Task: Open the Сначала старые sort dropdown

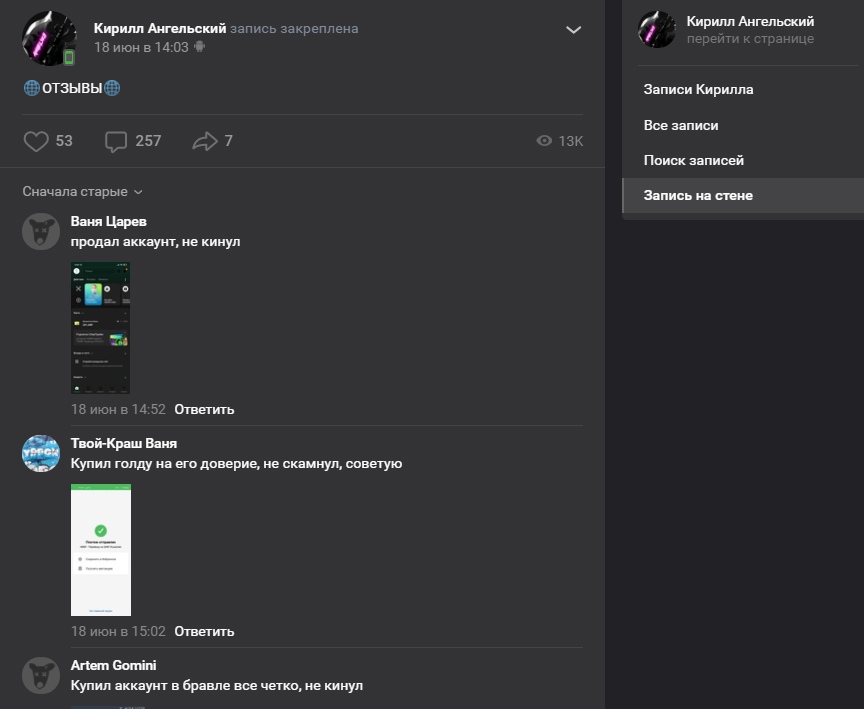Action: click(82, 191)
